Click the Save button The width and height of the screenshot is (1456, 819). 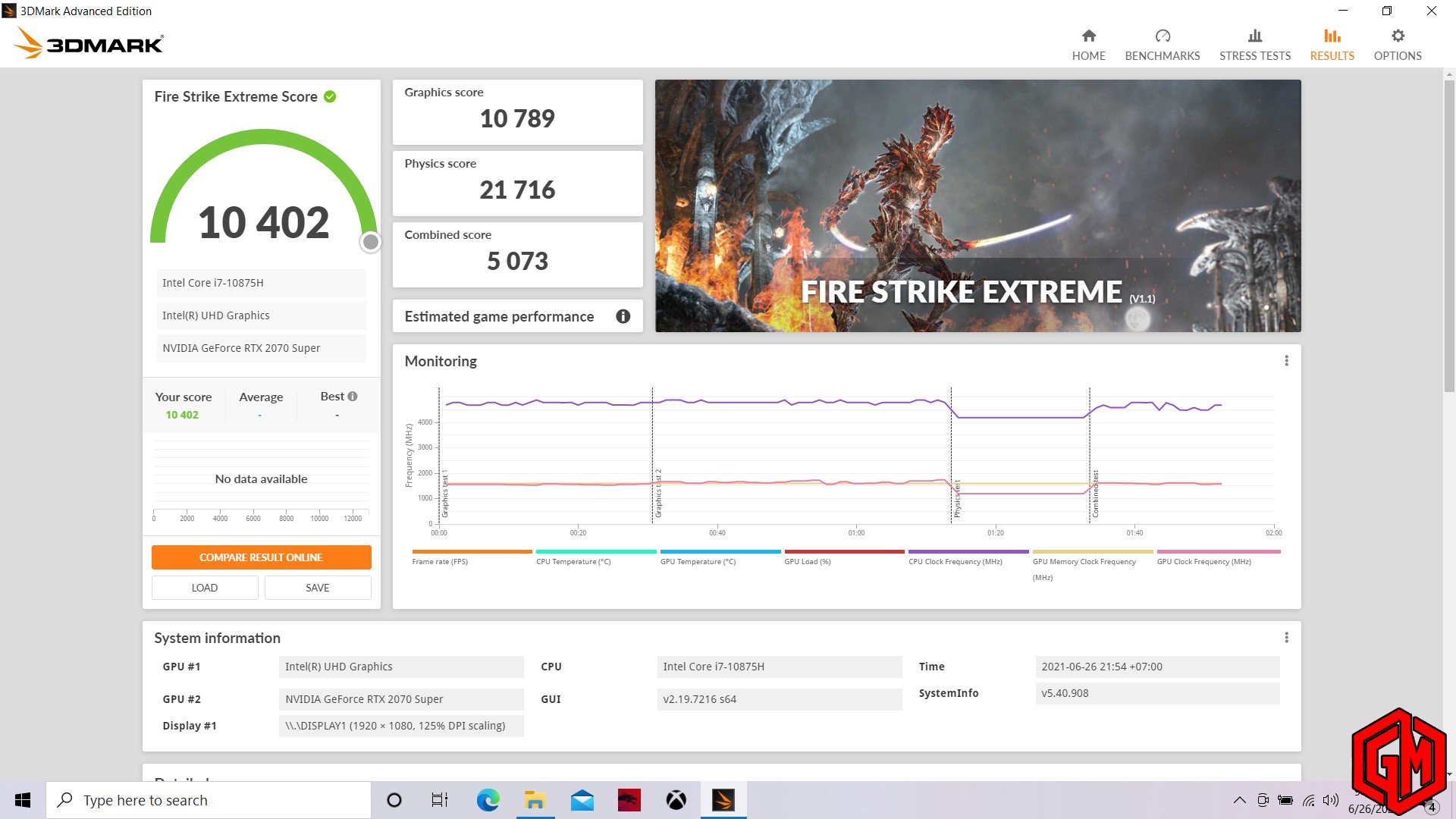317,588
